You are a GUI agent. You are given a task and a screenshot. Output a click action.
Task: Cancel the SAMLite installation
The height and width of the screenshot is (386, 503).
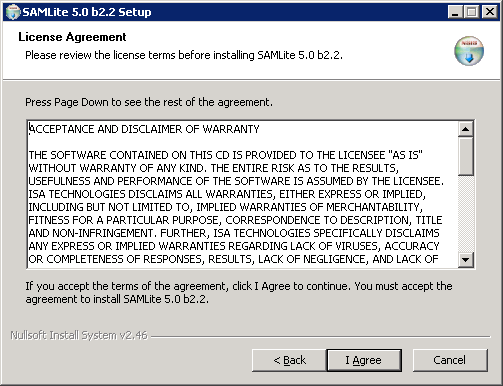click(450, 360)
